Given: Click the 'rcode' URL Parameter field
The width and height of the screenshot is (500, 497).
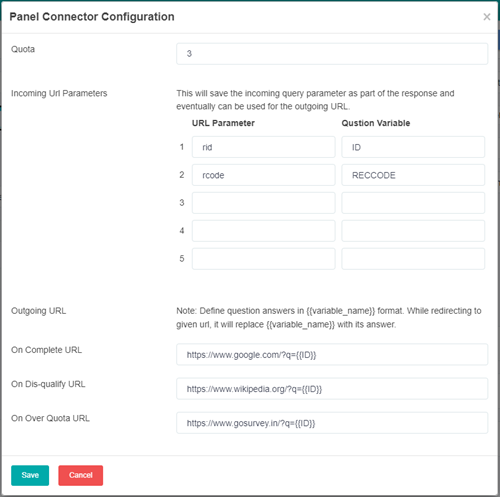Looking at the screenshot, I should pos(263,175).
